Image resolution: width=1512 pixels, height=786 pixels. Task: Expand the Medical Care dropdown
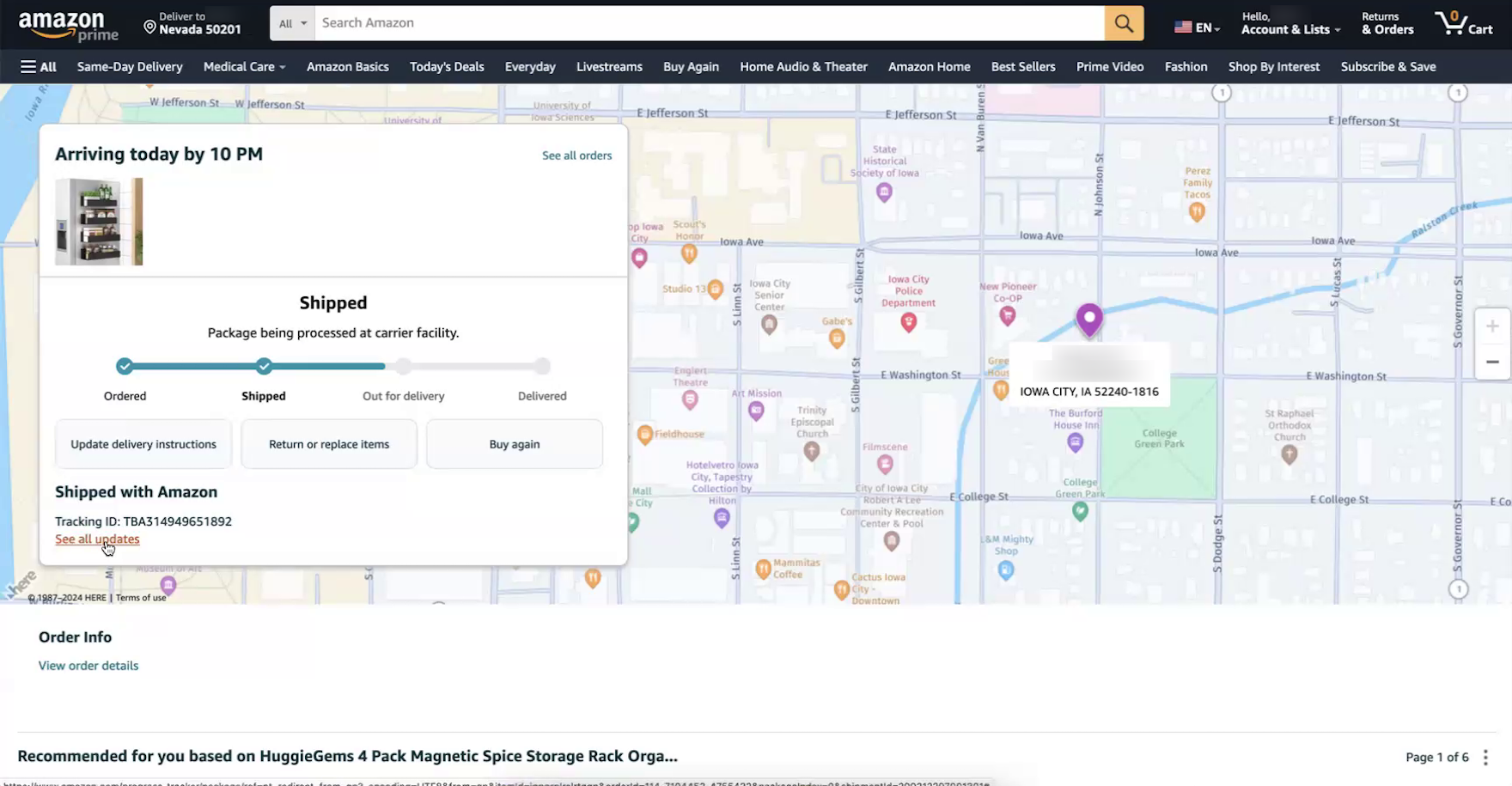pos(244,67)
